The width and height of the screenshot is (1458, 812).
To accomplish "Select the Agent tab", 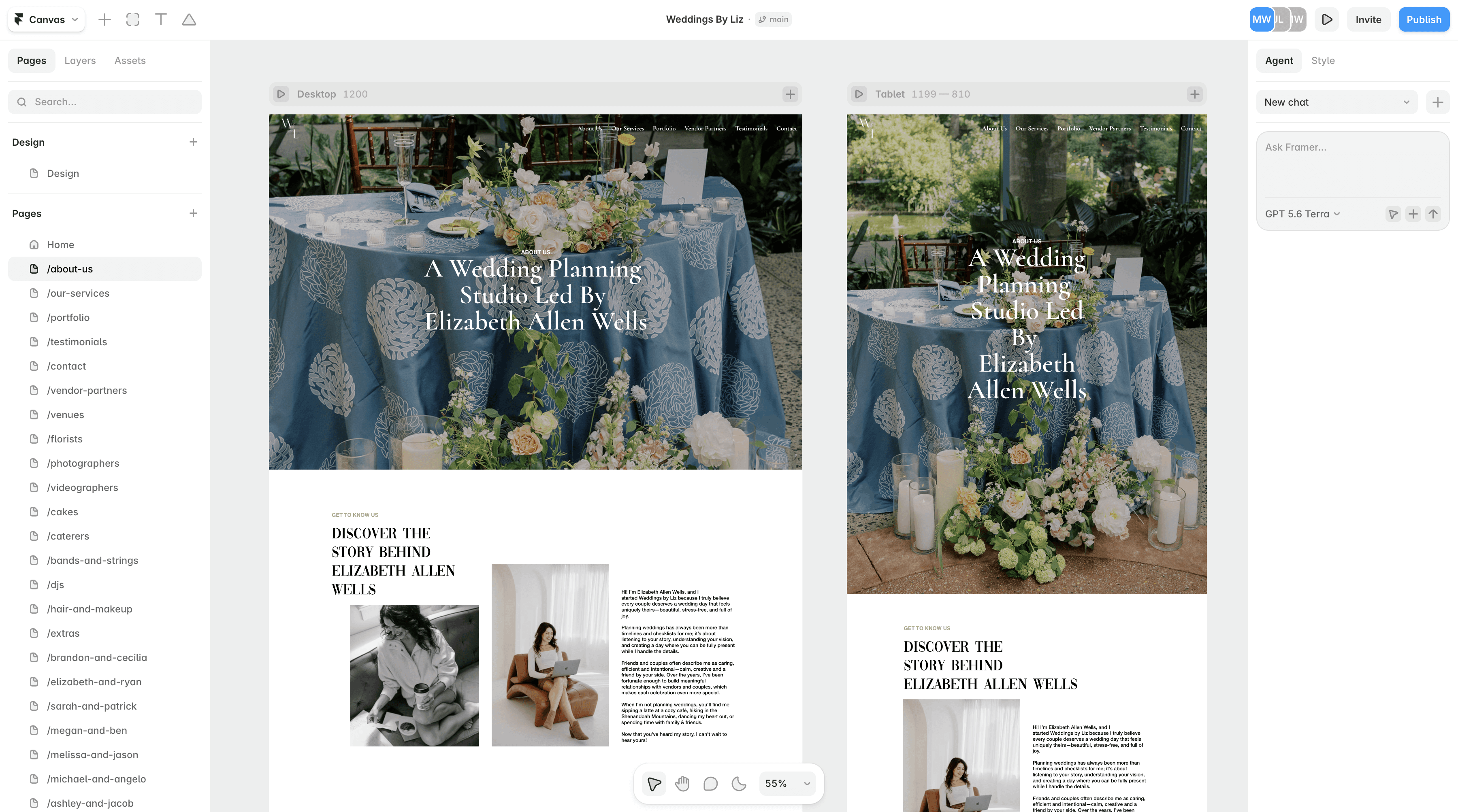I will 1279,61.
